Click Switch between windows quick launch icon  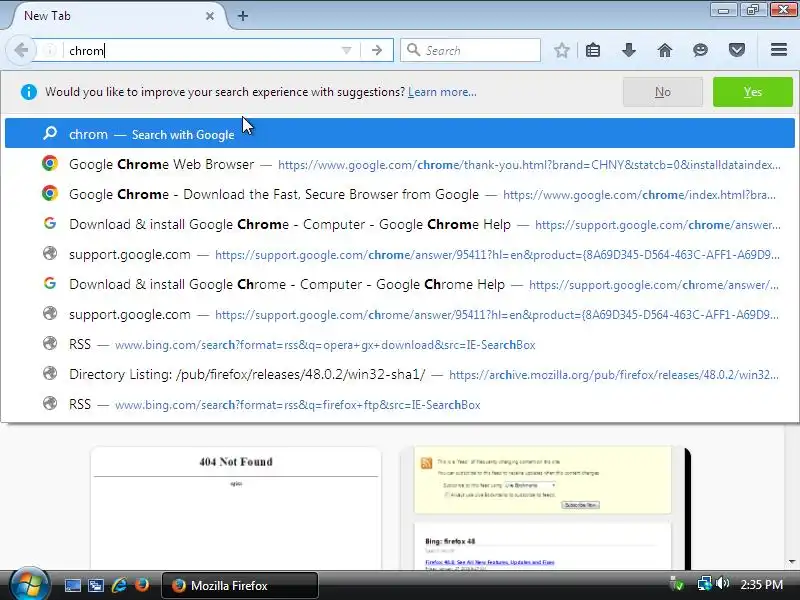[x=95, y=585]
